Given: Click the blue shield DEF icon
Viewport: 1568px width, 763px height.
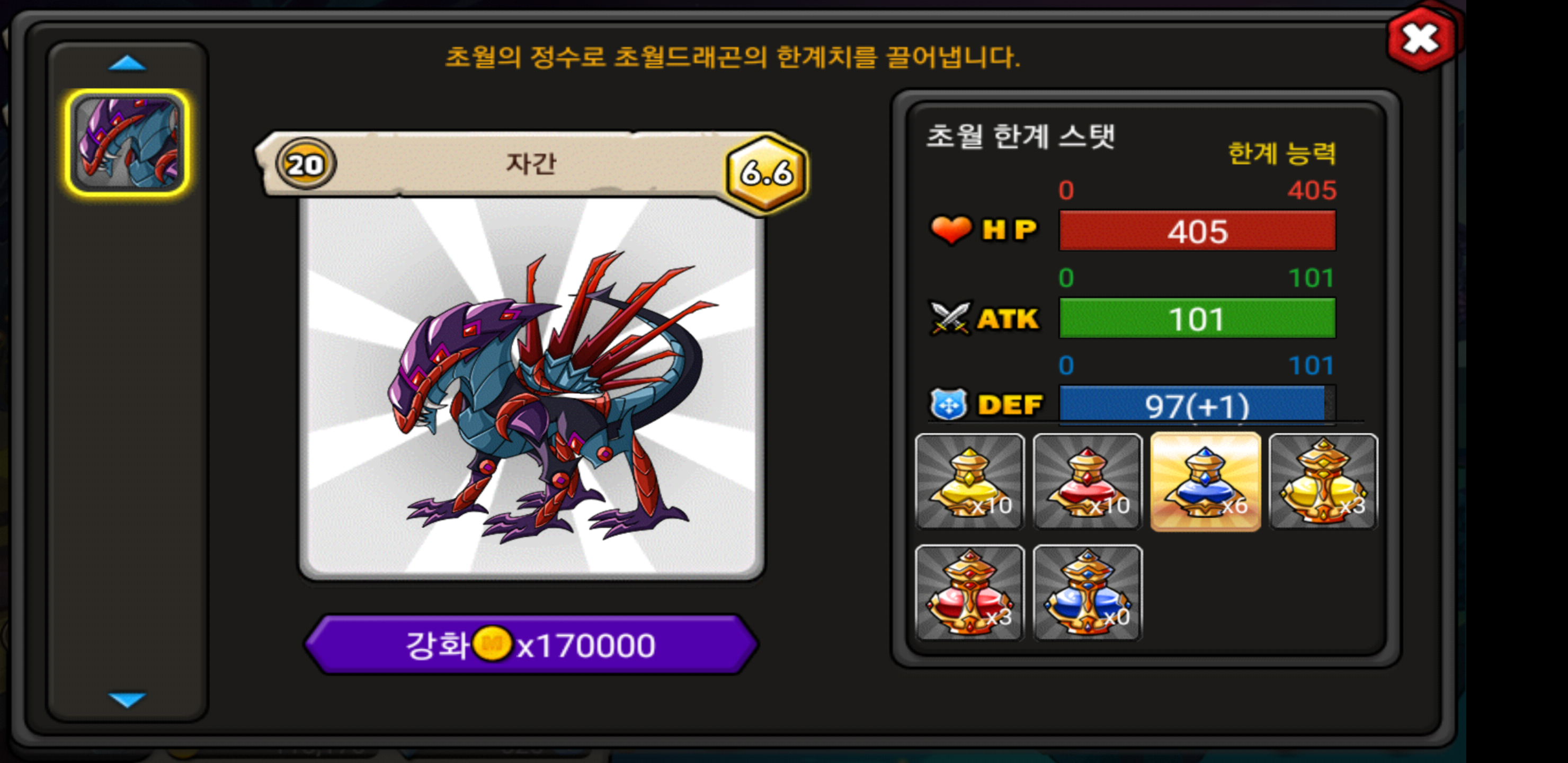Looking at the screenshot, I should [948, 404].
